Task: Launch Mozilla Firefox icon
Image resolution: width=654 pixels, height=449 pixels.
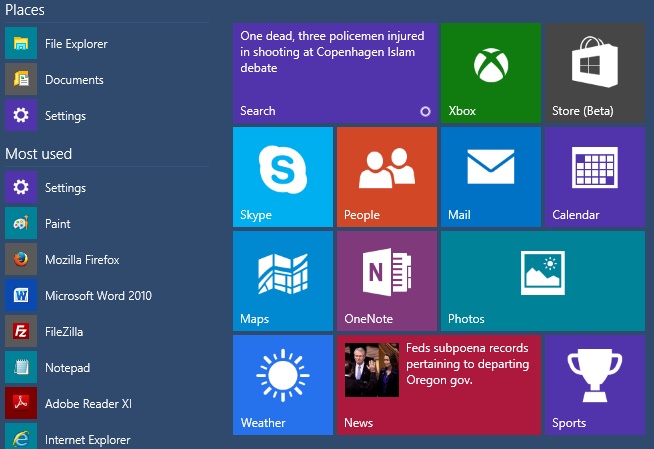Action: (x=21, y=259)
